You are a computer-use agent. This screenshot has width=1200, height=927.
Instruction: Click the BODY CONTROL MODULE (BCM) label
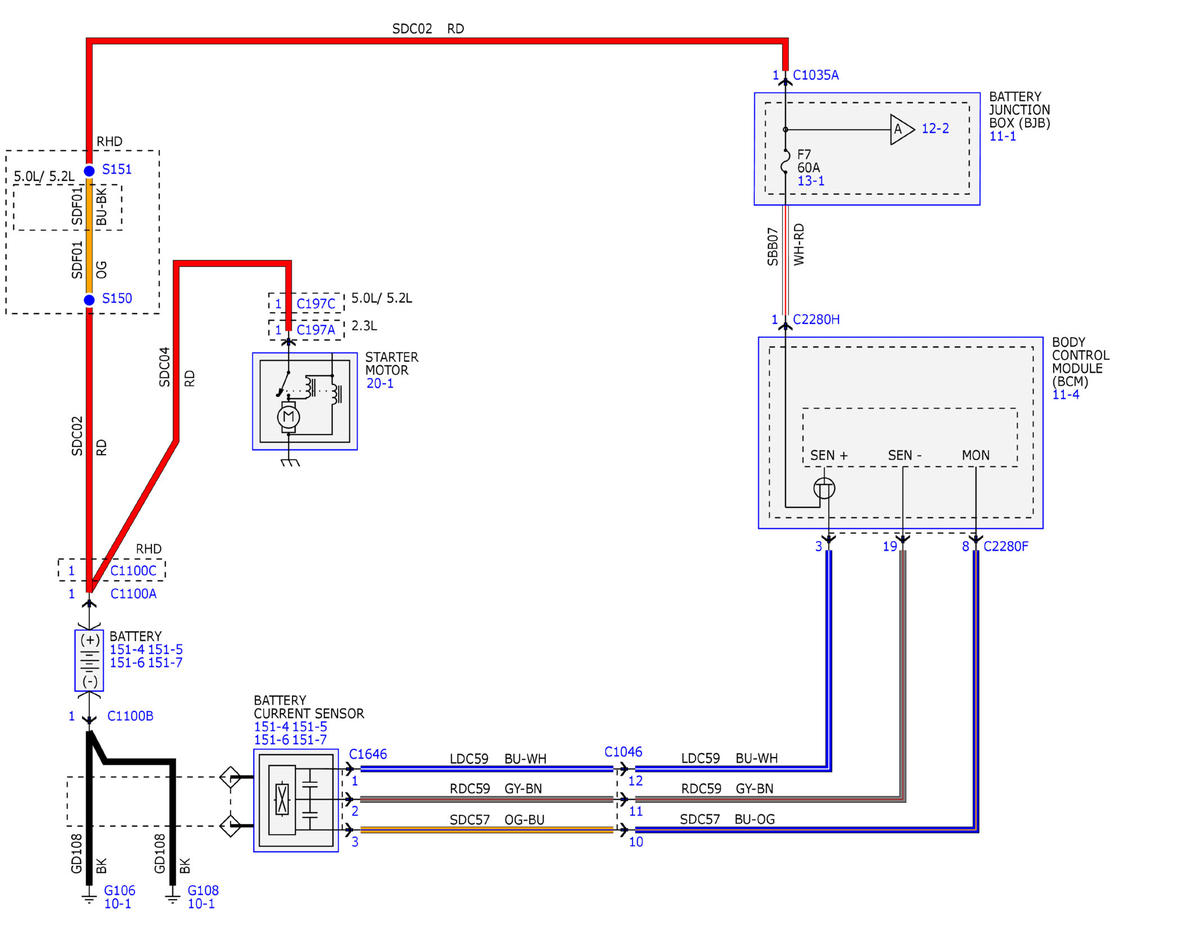(x=1081, y=362)
